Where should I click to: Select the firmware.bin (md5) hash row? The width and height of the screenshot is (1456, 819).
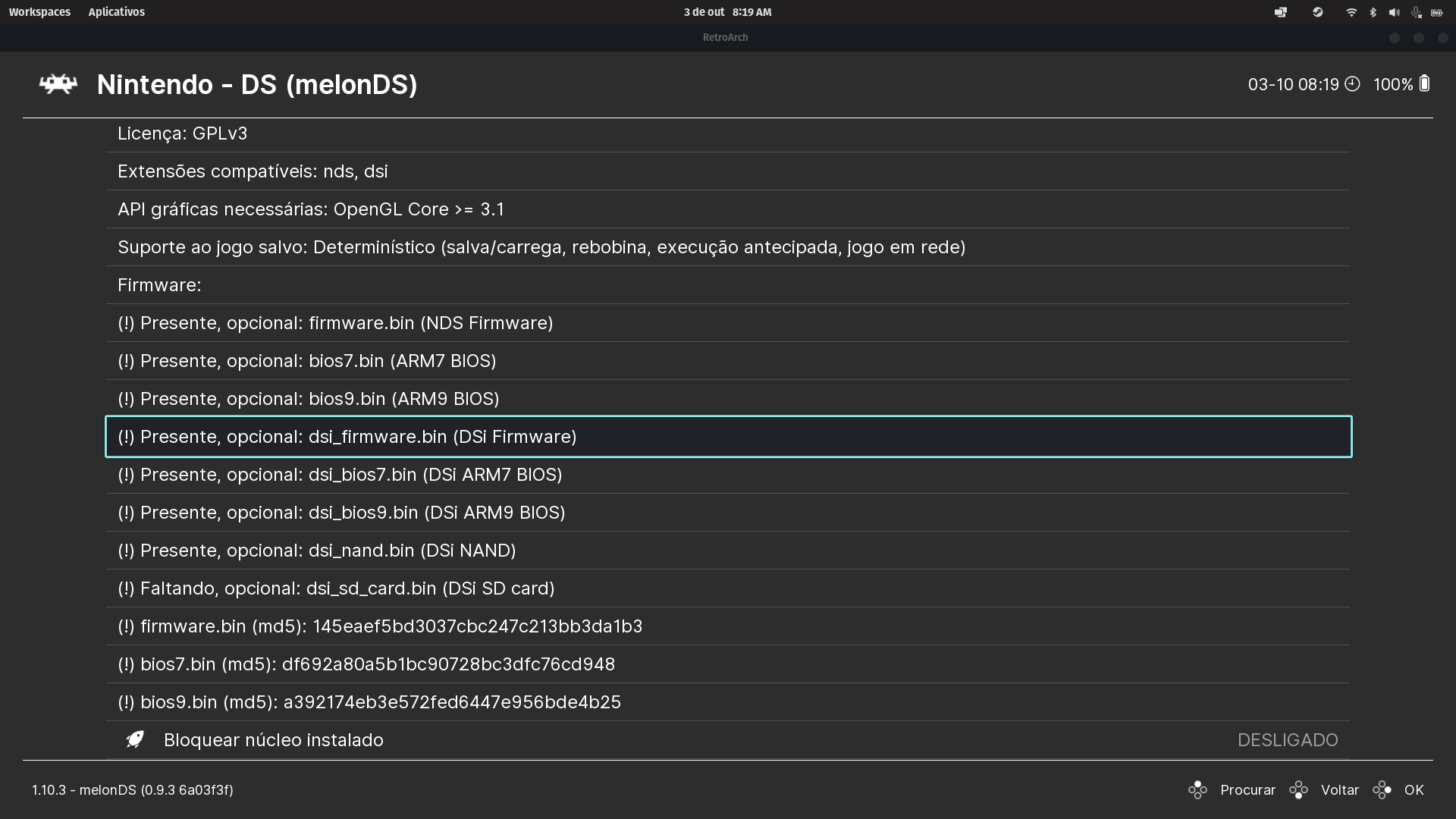click(x=728, y=626)
